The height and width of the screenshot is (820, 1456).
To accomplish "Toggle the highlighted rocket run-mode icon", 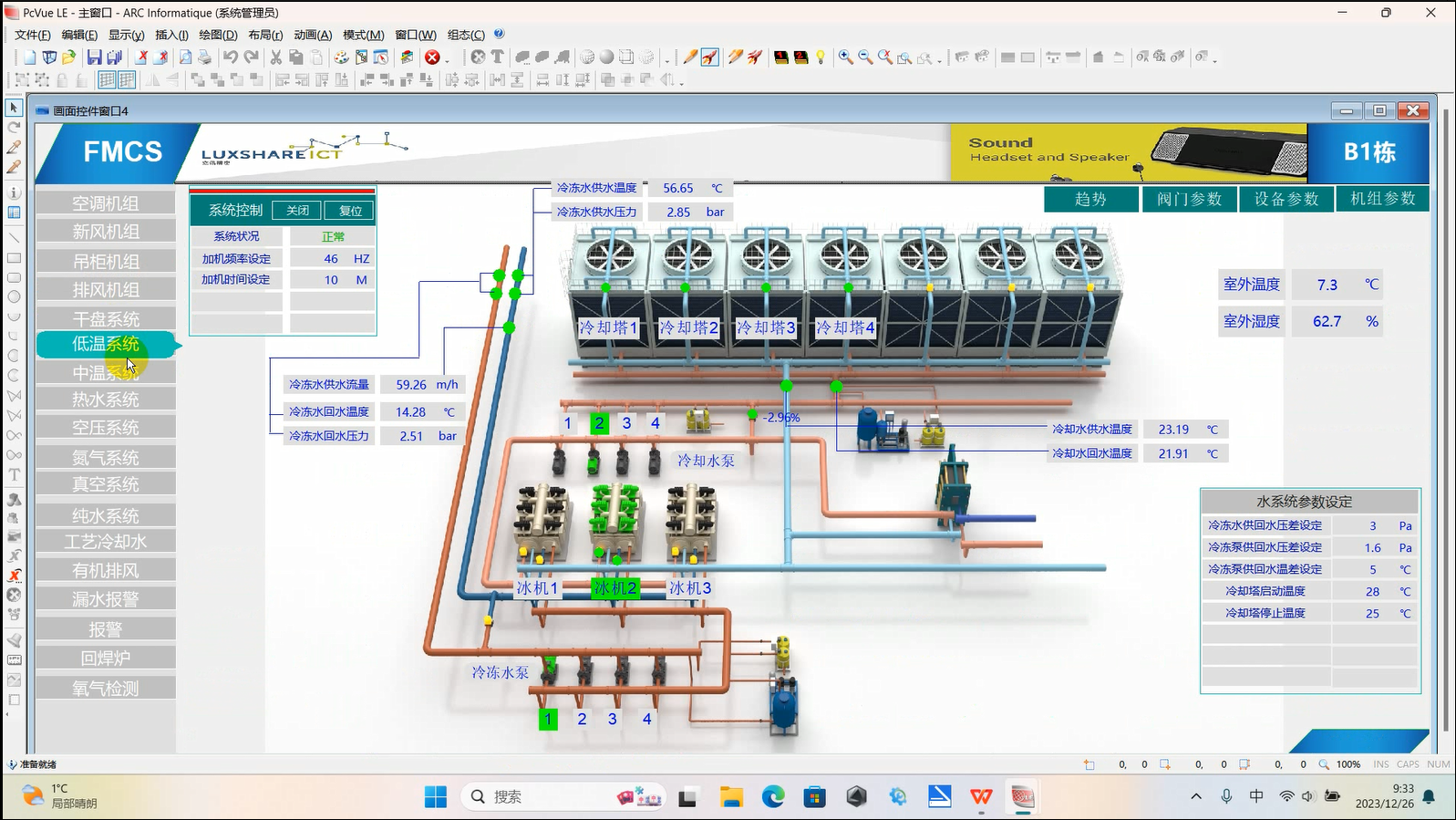I will click(710, 57).
